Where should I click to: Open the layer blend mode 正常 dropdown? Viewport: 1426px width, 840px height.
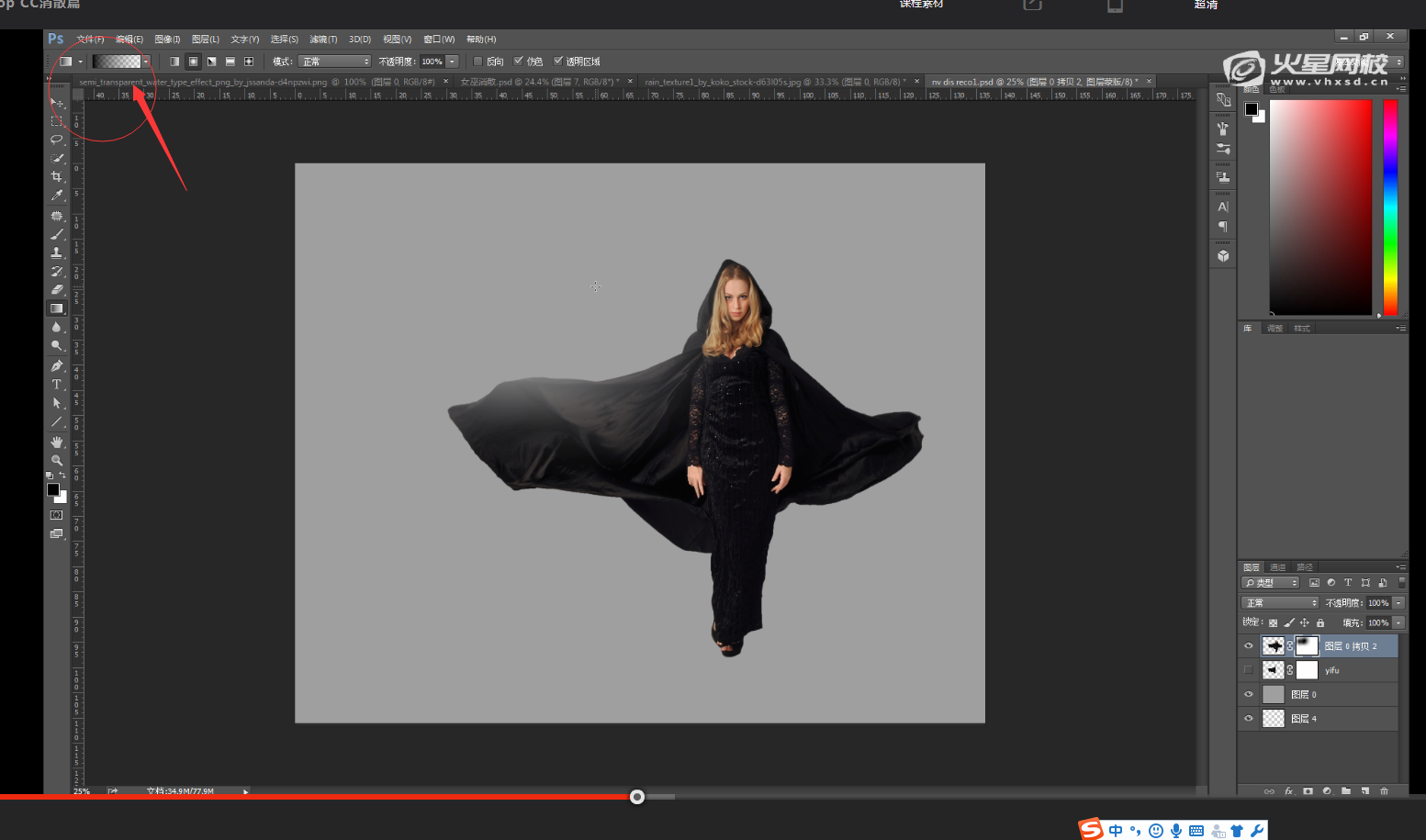pyautogui.click(x=1280, y=603)
